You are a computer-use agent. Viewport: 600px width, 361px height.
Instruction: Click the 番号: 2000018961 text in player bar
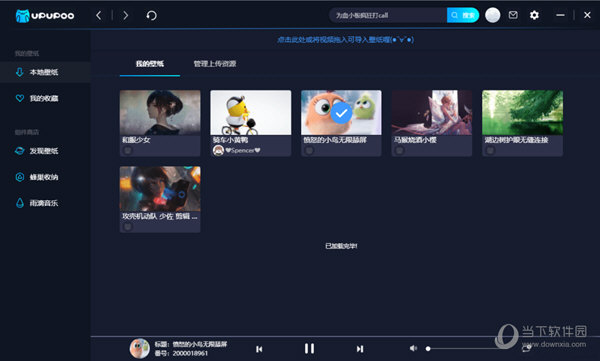pyautogui.click(x=181, y=353)
